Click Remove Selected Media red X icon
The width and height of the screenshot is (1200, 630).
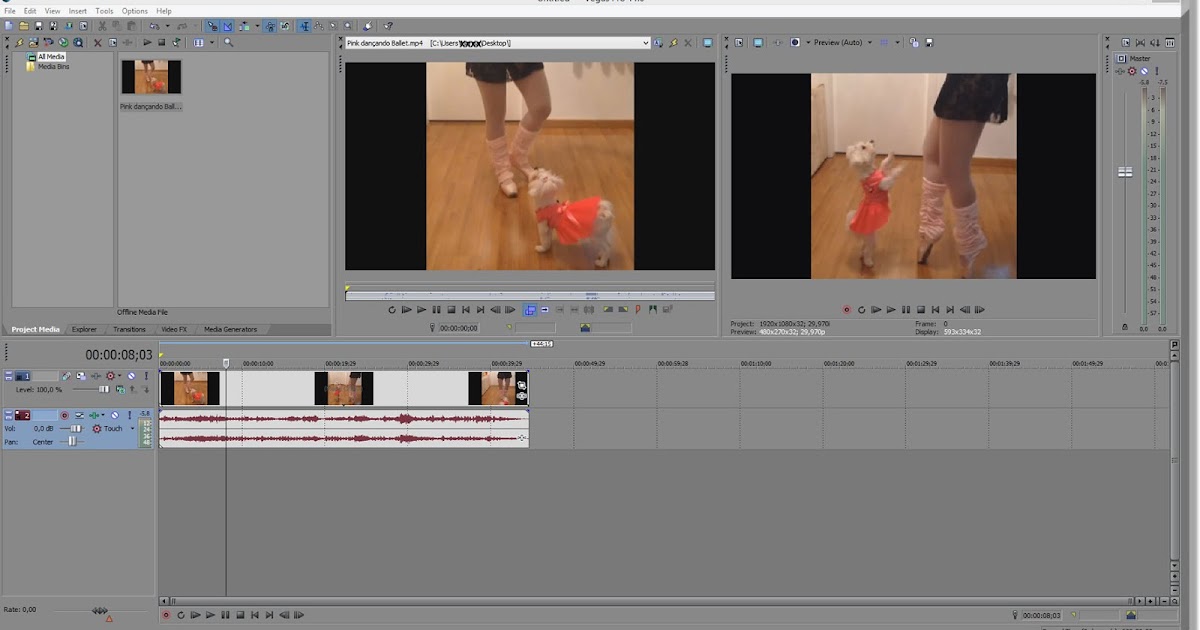tap(97, 43)
